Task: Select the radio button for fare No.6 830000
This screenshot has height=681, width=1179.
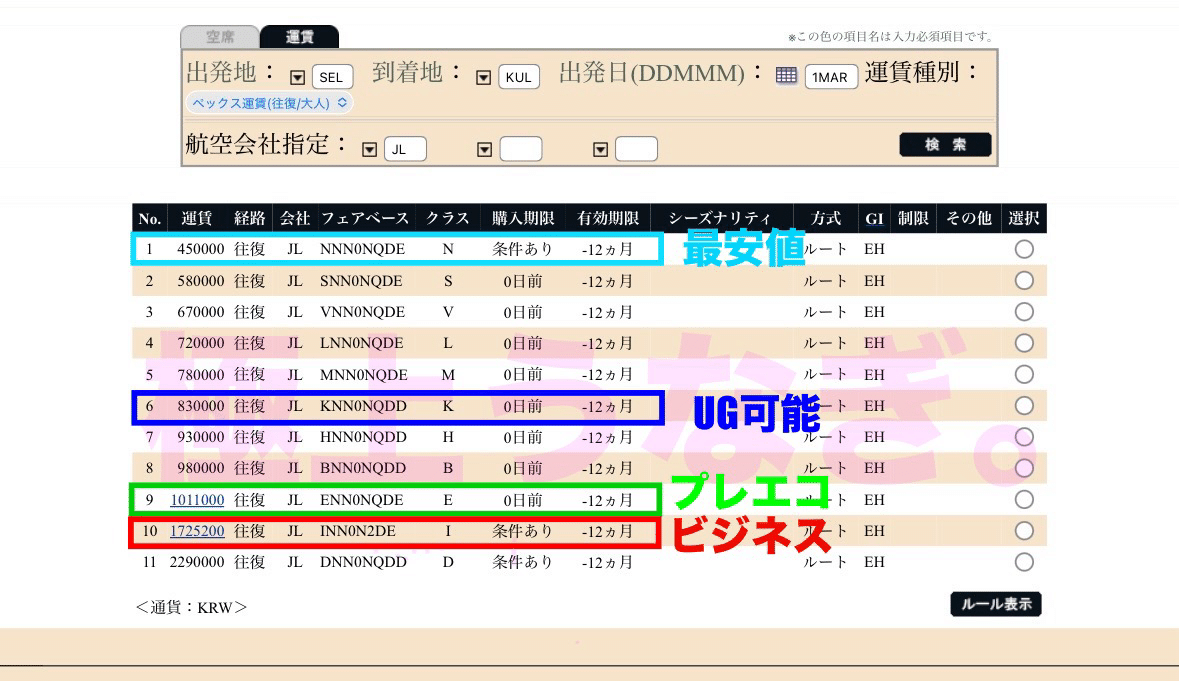Action: (x=1023, y=405)
